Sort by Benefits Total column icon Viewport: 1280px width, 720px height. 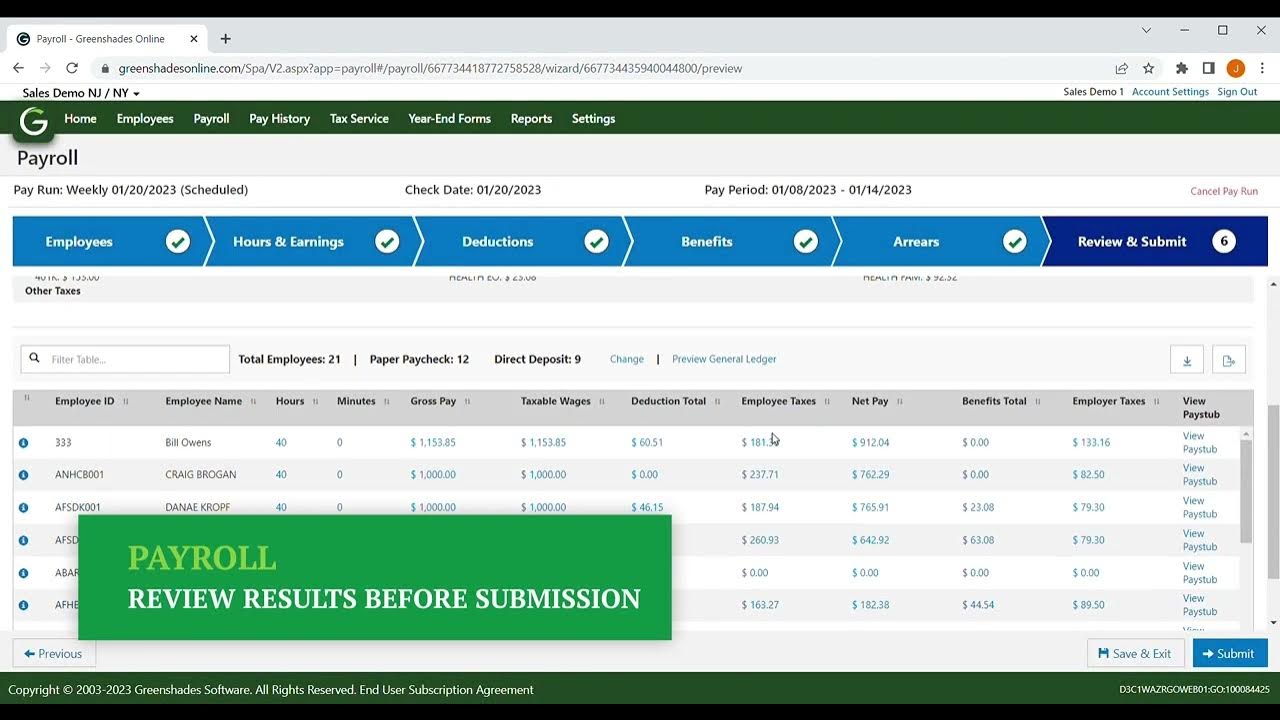point(1038,402)
